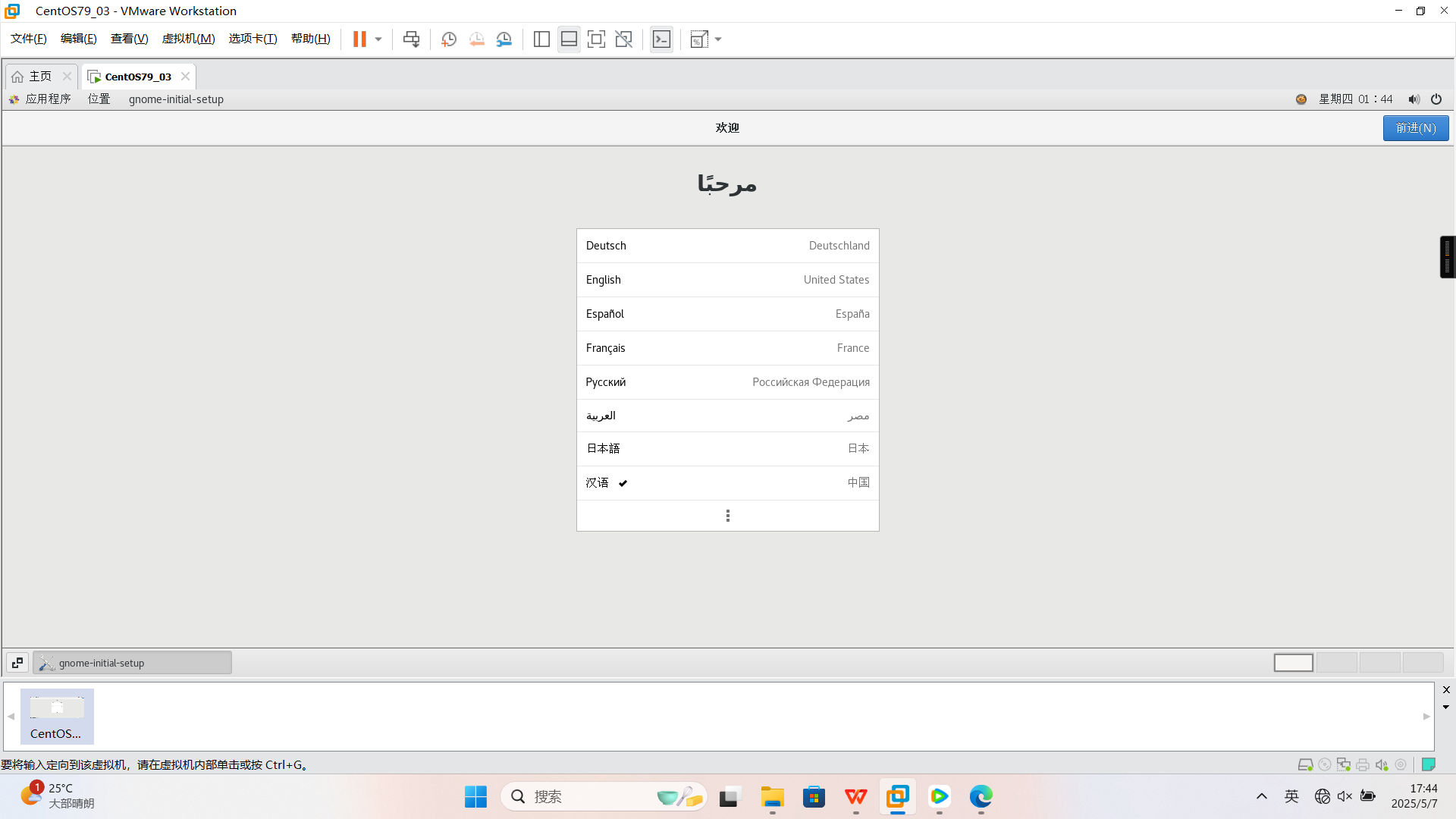This screenshot has width=1456, height=819.
Task: Click the send Ctrl+Alt+Del toolbar icon
Action: [411, 39]
